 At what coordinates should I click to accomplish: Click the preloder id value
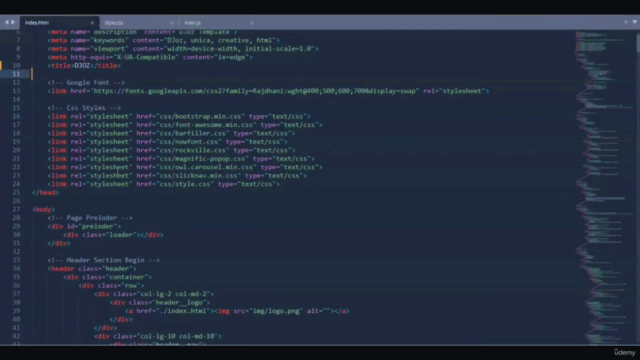coord(98,227)
